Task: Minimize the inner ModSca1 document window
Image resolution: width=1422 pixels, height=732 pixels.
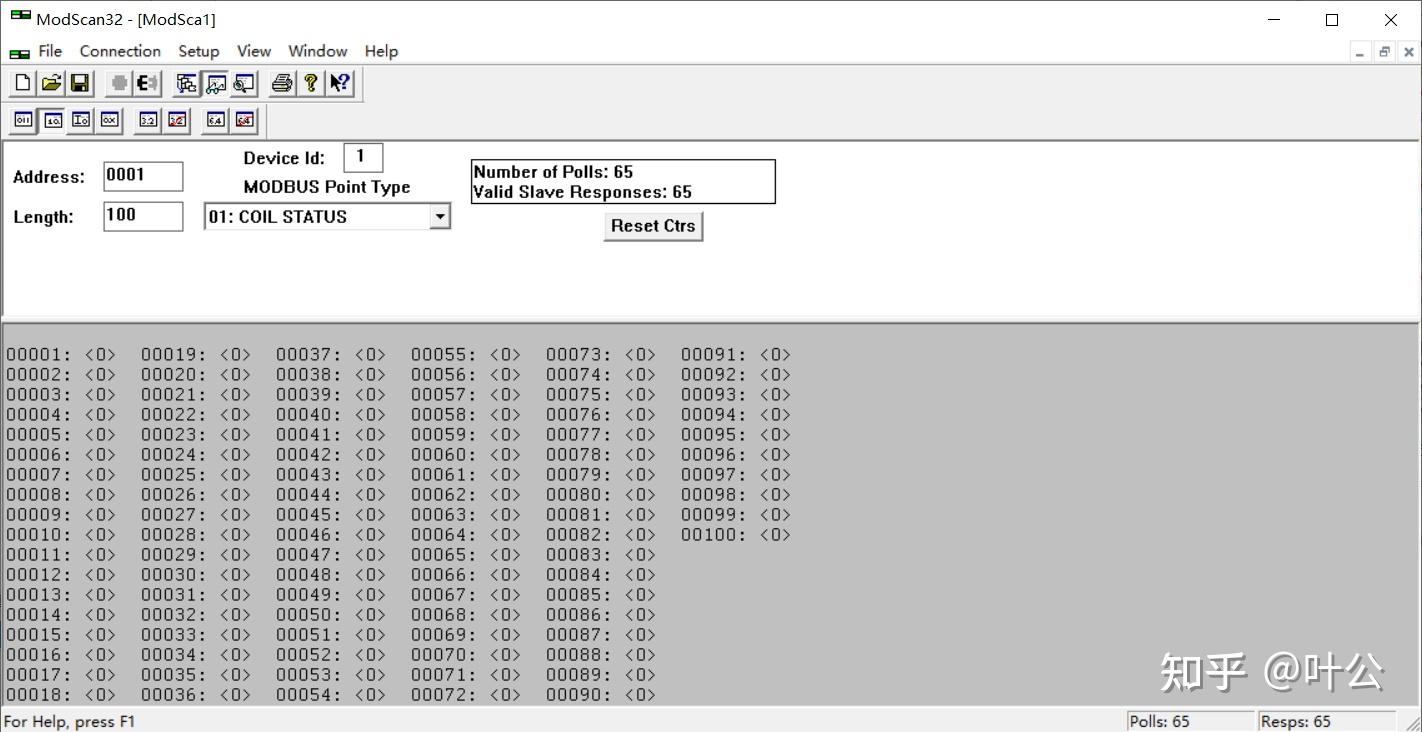Action: point(1360,52)
